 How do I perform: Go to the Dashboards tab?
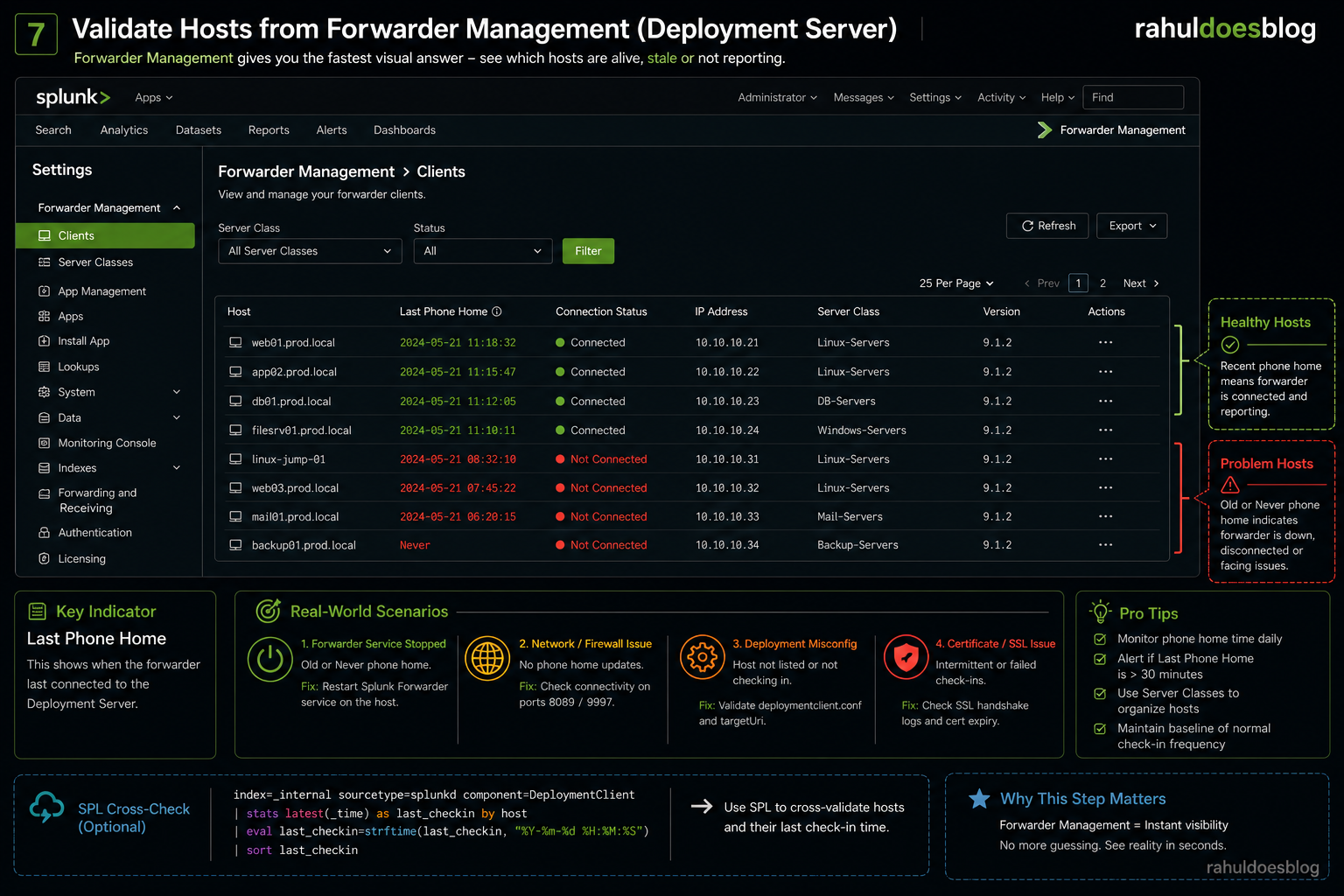pos(404,130)
